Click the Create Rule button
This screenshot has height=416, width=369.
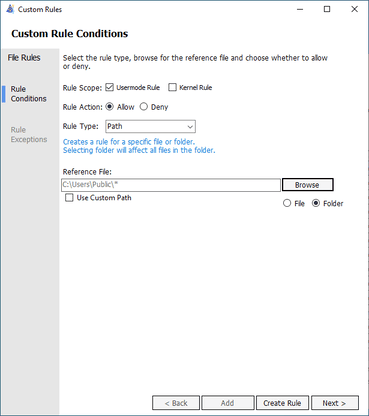[x=282, y=403]
